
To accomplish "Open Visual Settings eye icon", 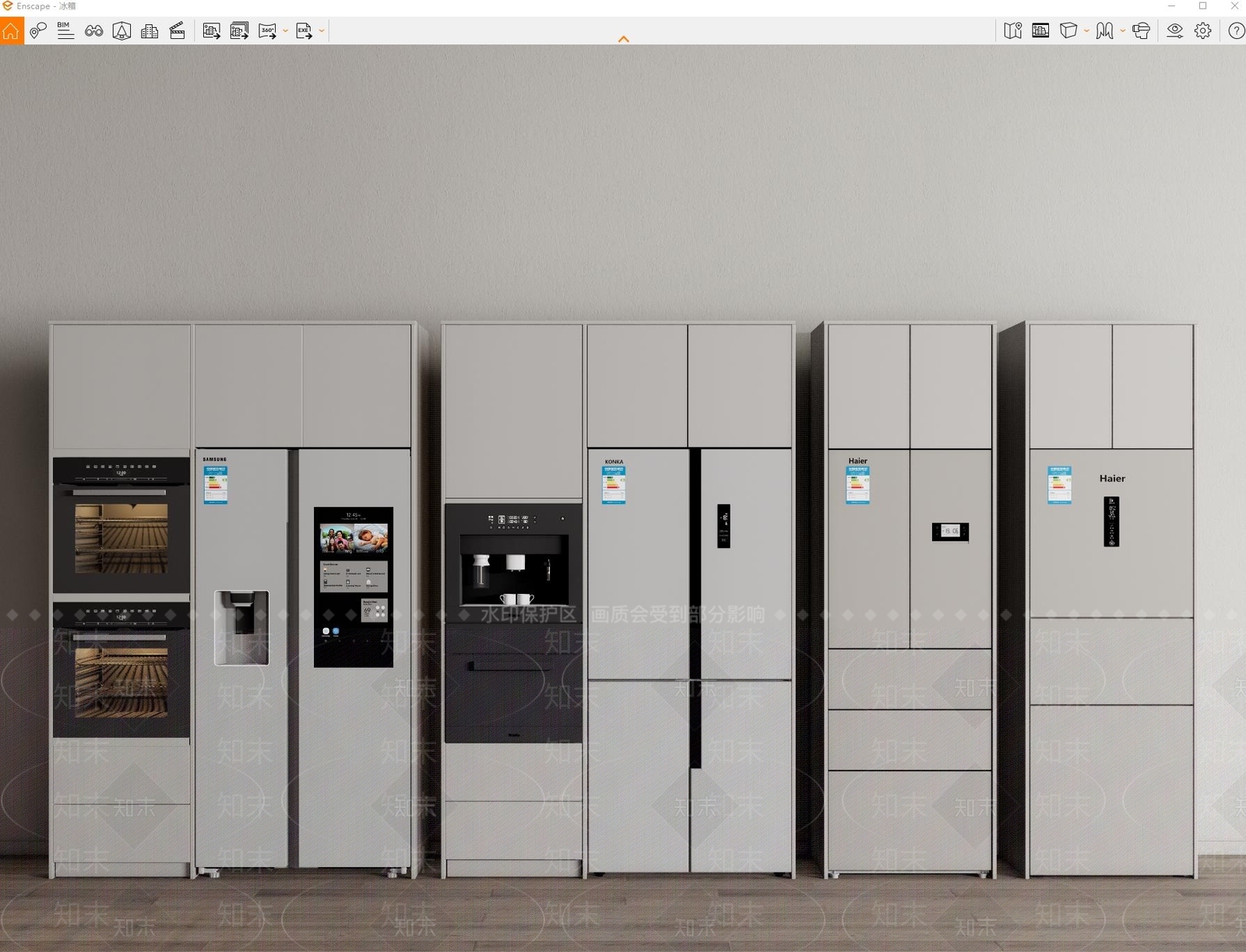I will [1175, 31].
